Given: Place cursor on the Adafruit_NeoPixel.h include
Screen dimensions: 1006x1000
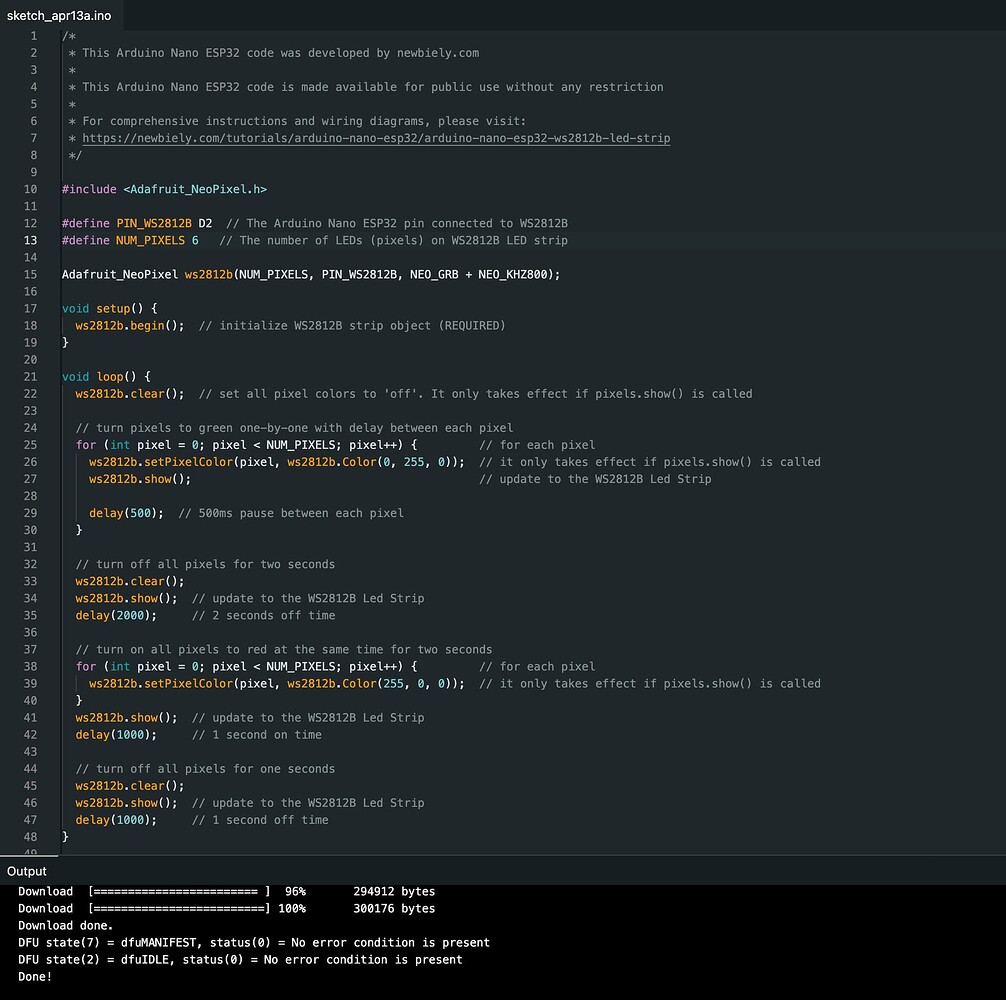Looking at the screenshot, I should tap(195, 189).
